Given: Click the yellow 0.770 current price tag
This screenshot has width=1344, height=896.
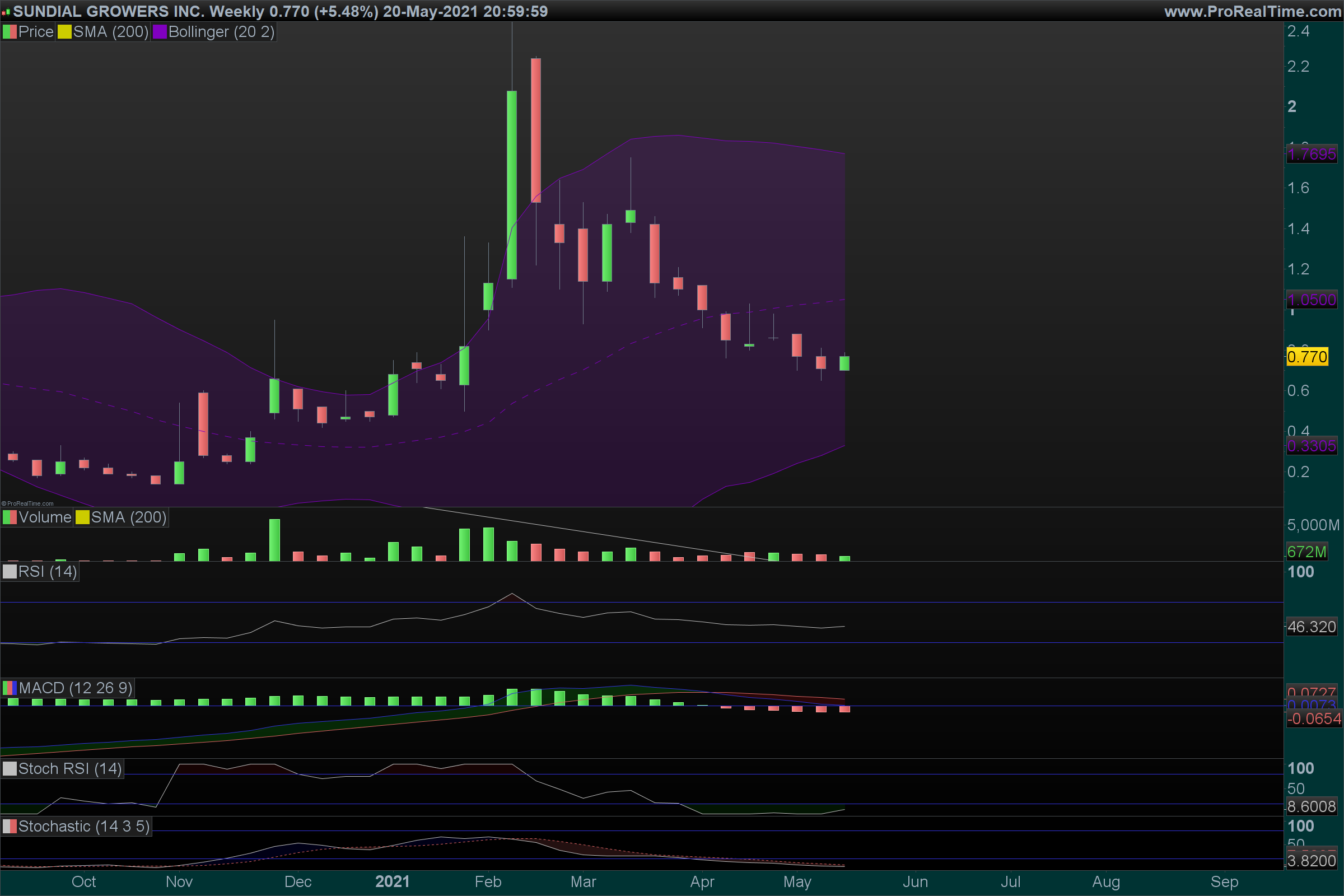Looking at the screenshot, I should point(1307,357).
